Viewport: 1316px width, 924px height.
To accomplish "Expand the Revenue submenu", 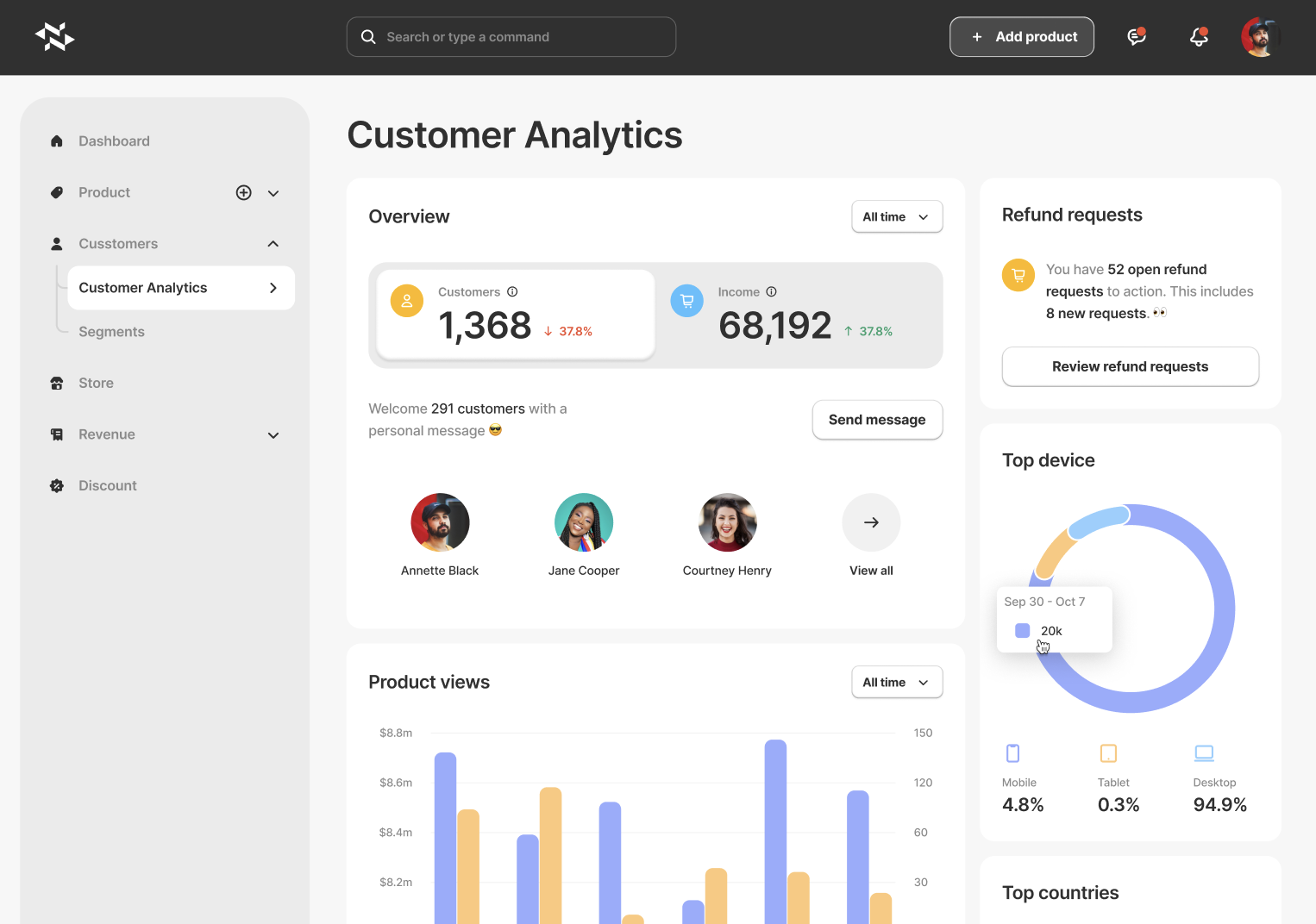I will 273,435.
